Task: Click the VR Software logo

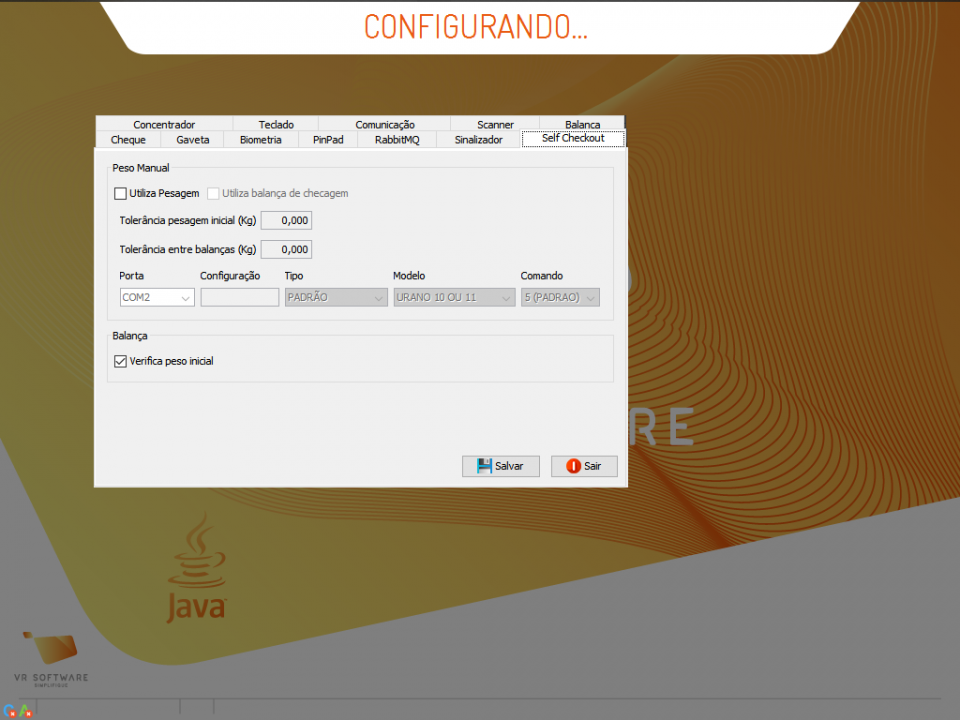Action: tap(51, 659)
